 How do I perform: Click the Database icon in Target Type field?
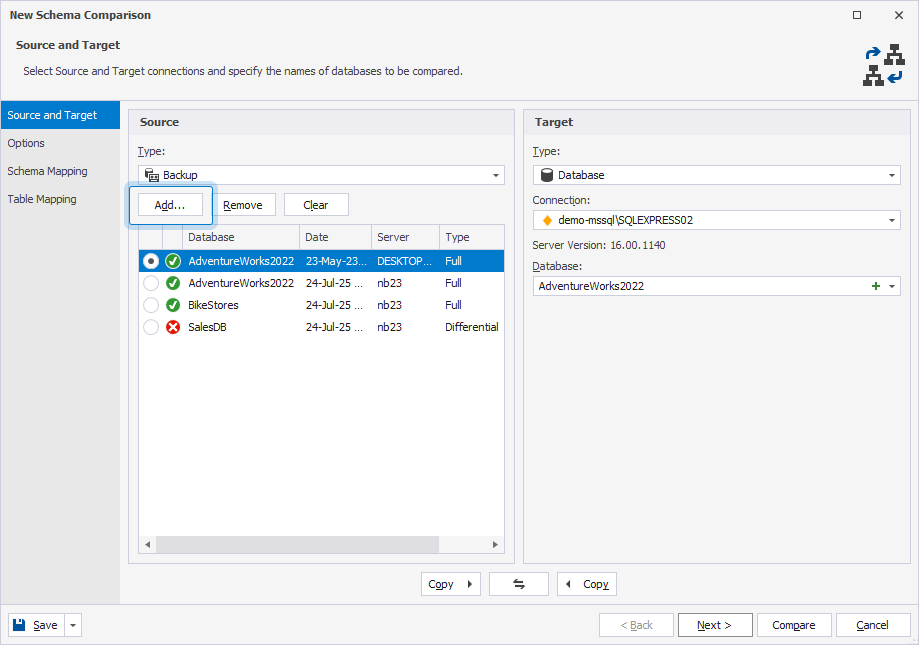pyautogui.click(x=546, y=174)
